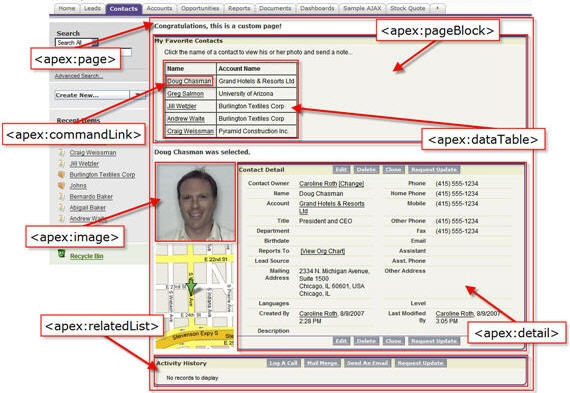Click contact icon beside Craig Weissman in Recent Items
The image size is (570, 393).
61,152
